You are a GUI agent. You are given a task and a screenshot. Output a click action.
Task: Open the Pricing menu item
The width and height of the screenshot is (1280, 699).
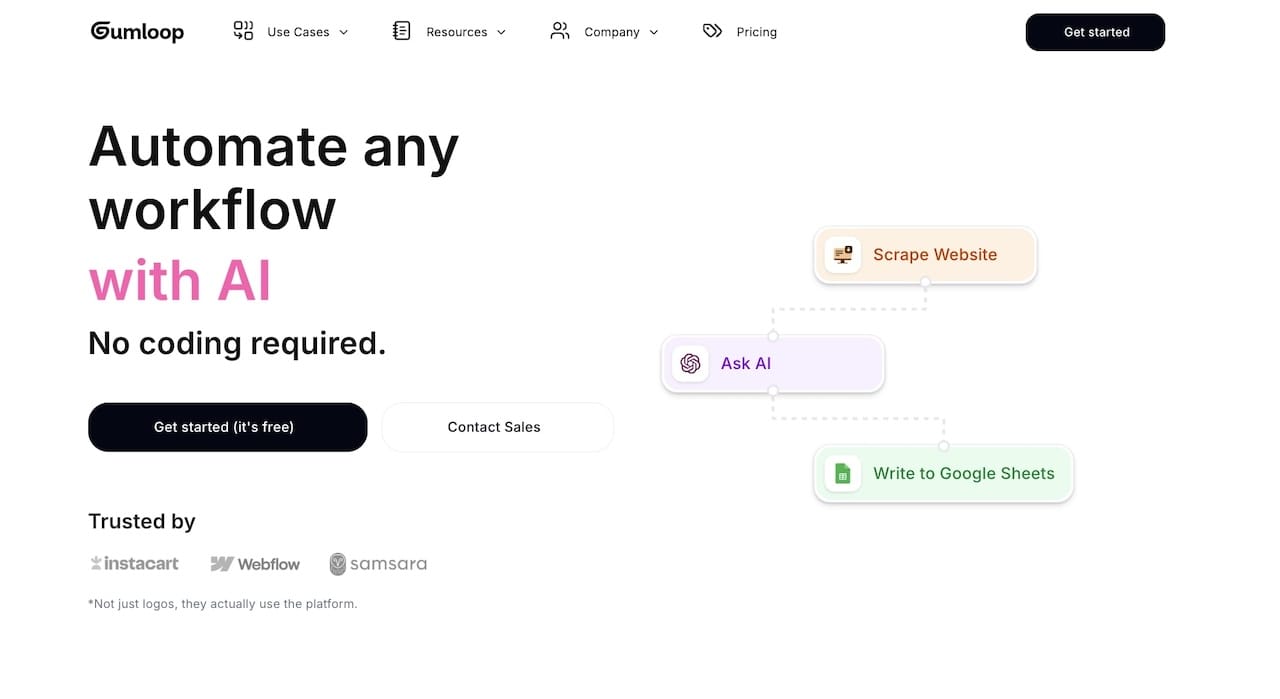(x=757, y=31)
